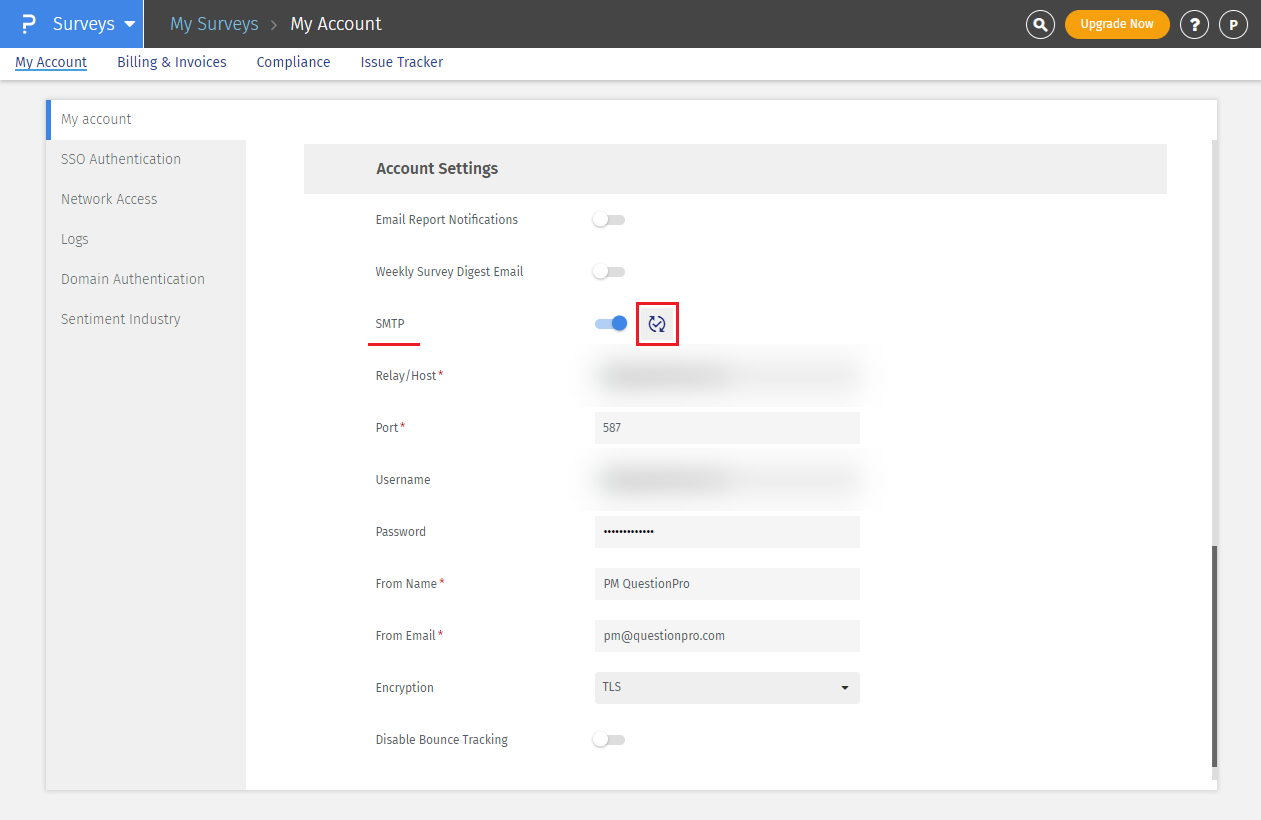This screenshot has height=820, width=1261.
Task: Disable the SMTP toggle switch
Action: 611,324
